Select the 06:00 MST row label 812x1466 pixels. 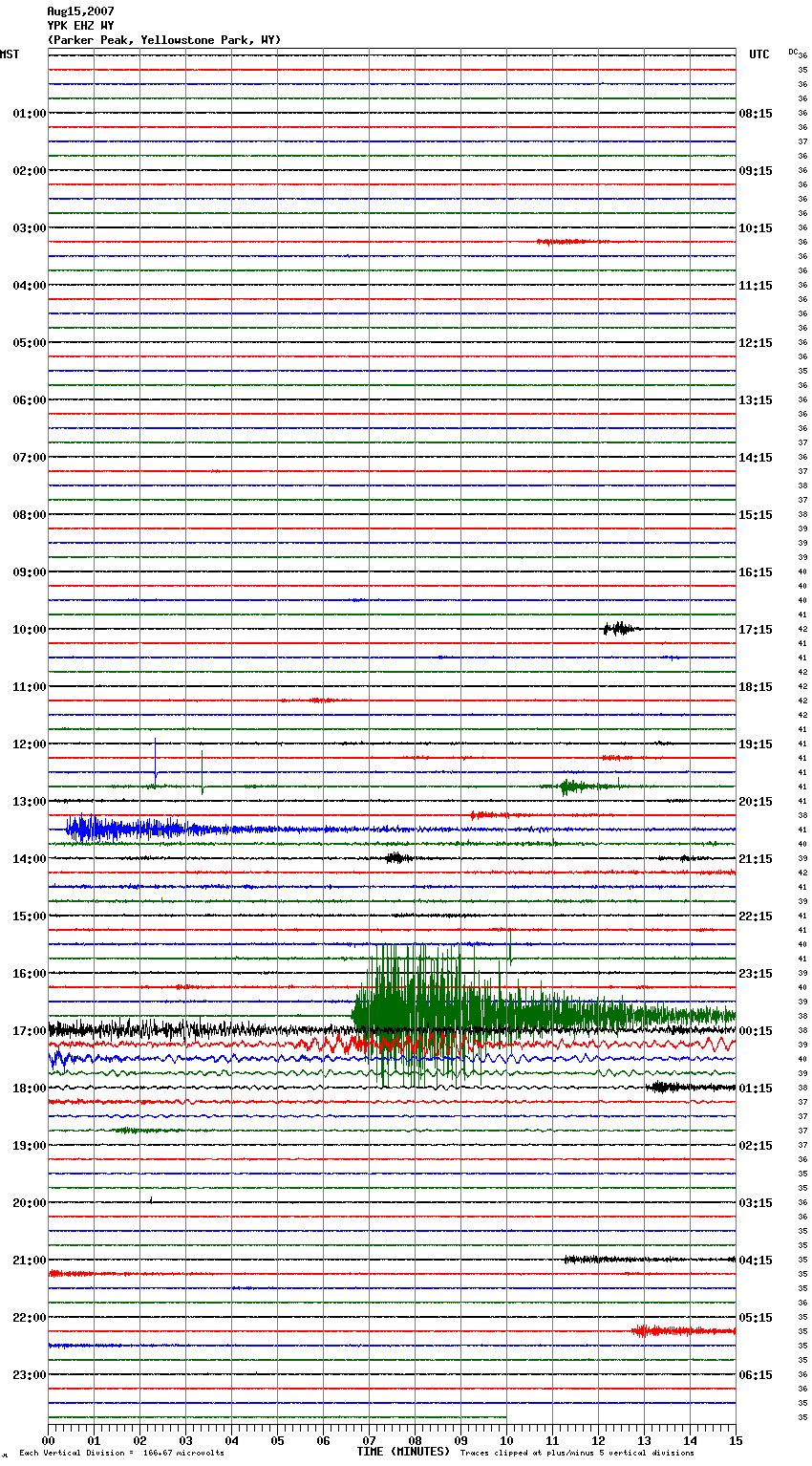29,400
